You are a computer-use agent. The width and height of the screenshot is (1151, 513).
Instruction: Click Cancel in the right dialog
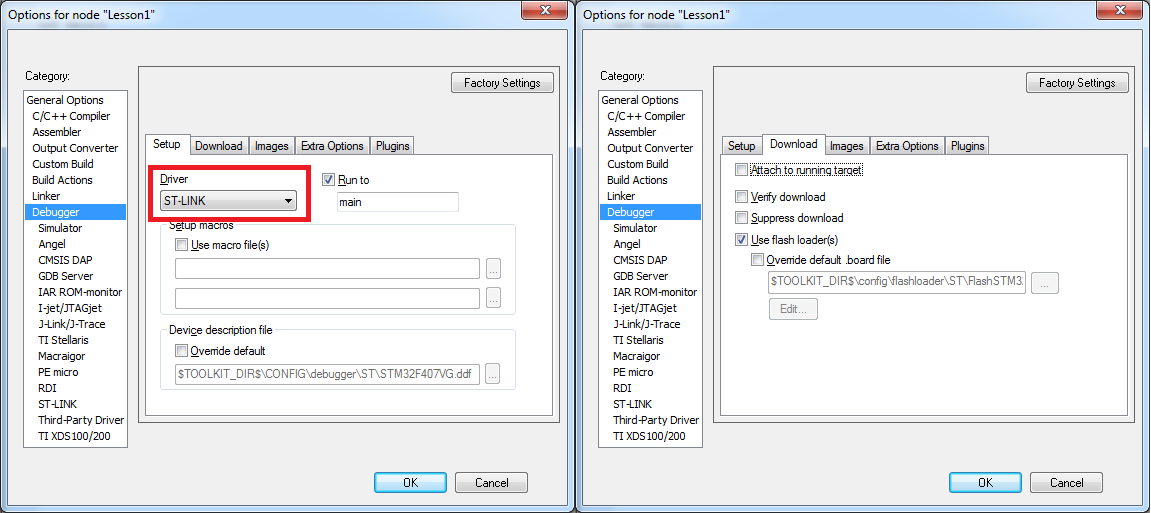click(x=1067, y=482)
